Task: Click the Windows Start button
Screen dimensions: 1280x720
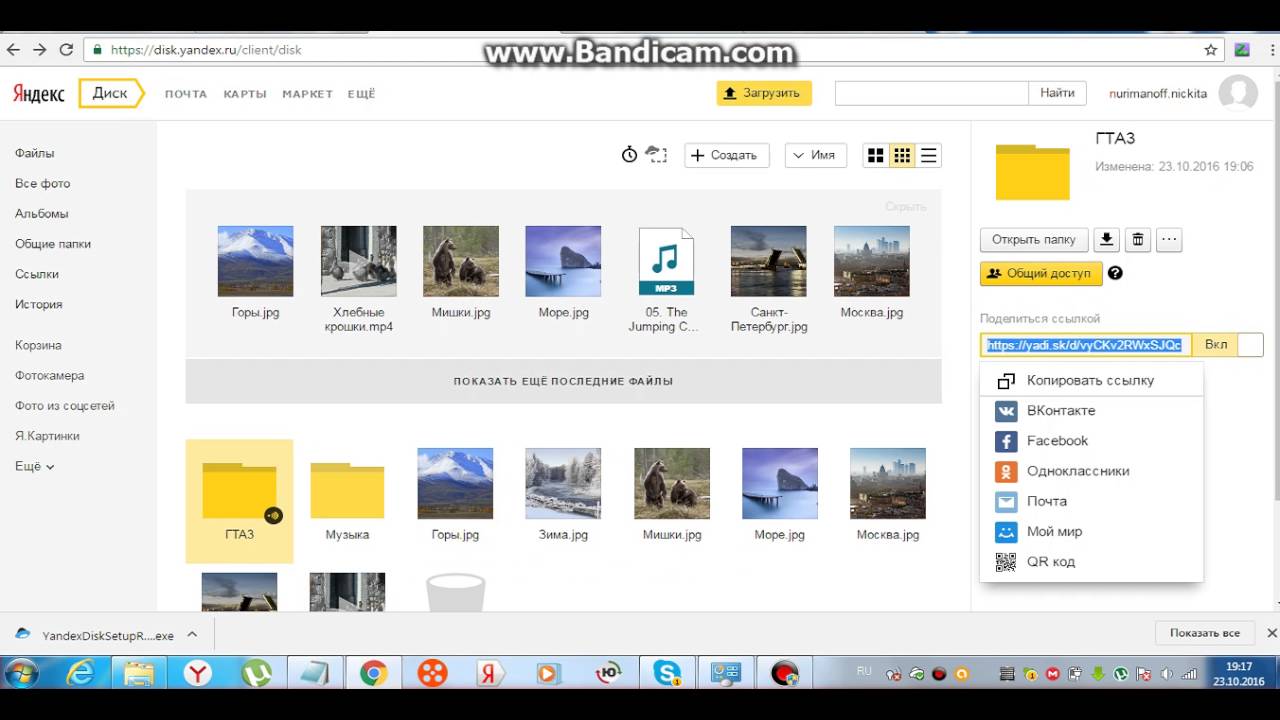Action: click(21, 673)
